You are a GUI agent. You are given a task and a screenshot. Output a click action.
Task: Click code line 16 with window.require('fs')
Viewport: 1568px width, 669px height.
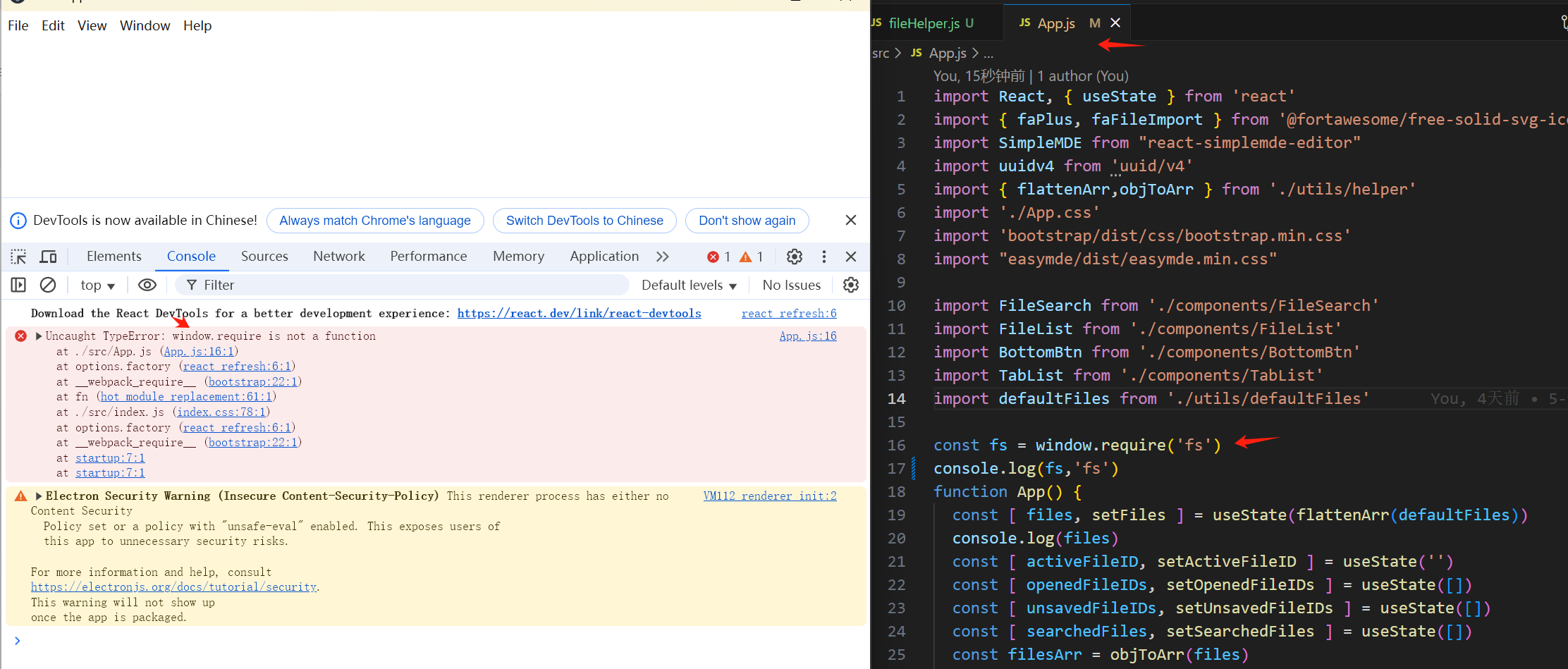(1077, 445)
